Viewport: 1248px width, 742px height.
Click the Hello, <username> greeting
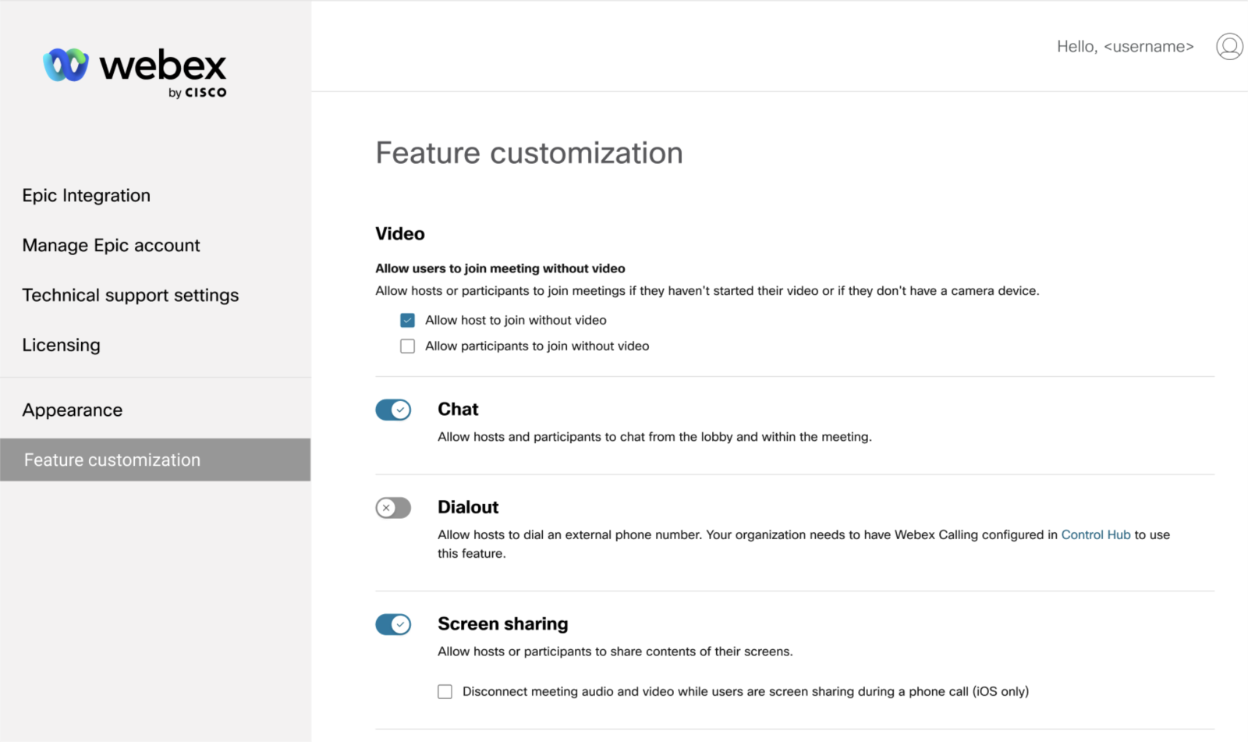(x=1125, y=47)
